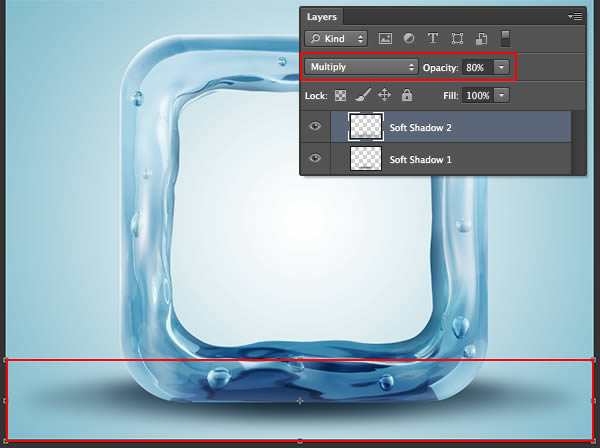Open the Fill slider arrow
This screenshot has width=600, height=448.
pyautogui.click(x=501, y=95)
